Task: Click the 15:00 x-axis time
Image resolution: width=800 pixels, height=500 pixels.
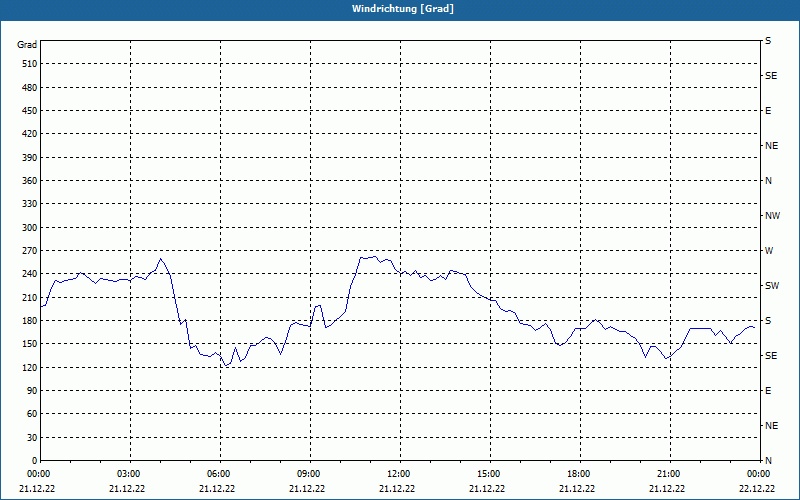Action: pyautogui.click(x=487, y=474)
